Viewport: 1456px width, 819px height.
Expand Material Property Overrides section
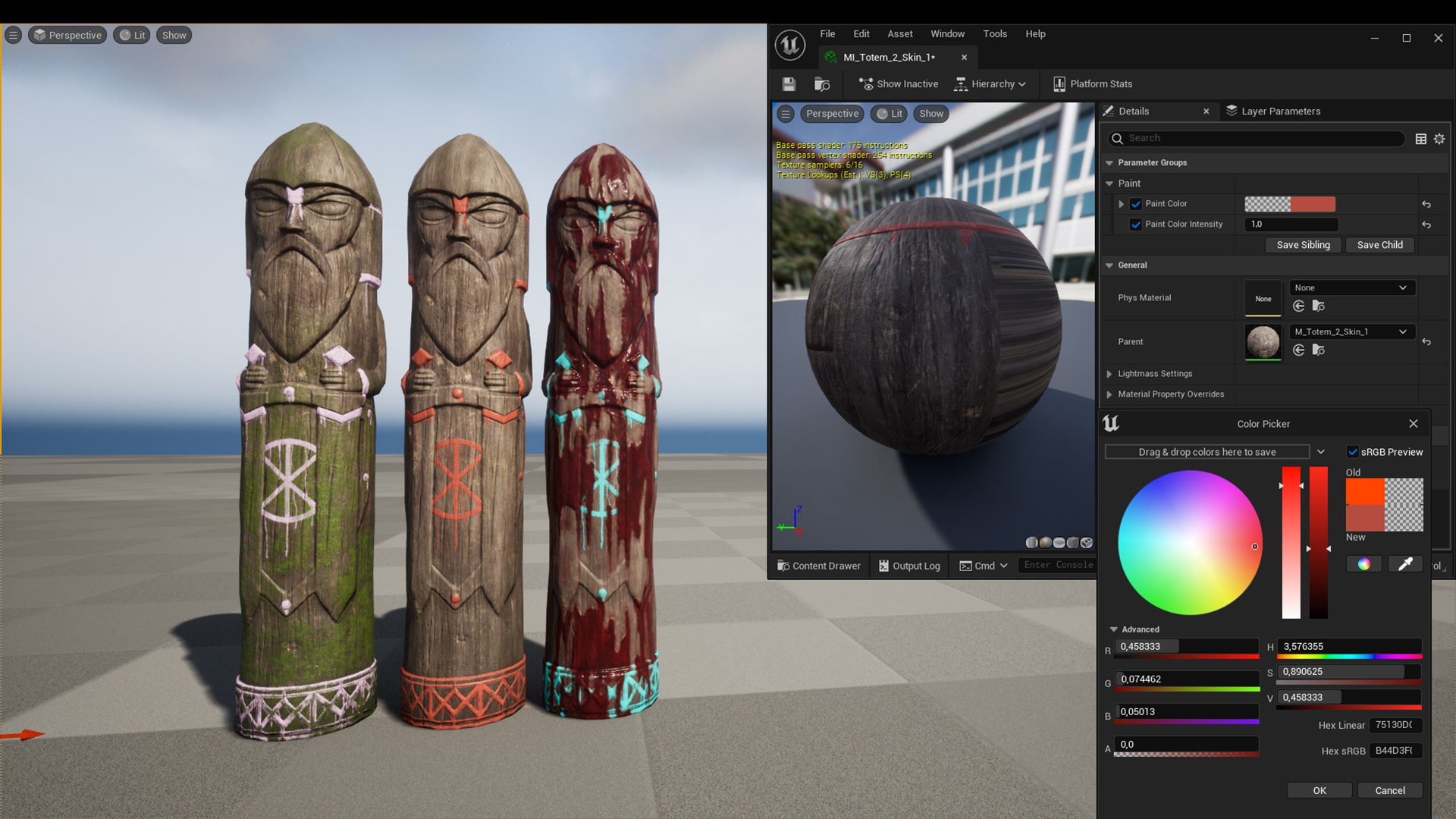pyautogui.click(x=1109, y=394)
